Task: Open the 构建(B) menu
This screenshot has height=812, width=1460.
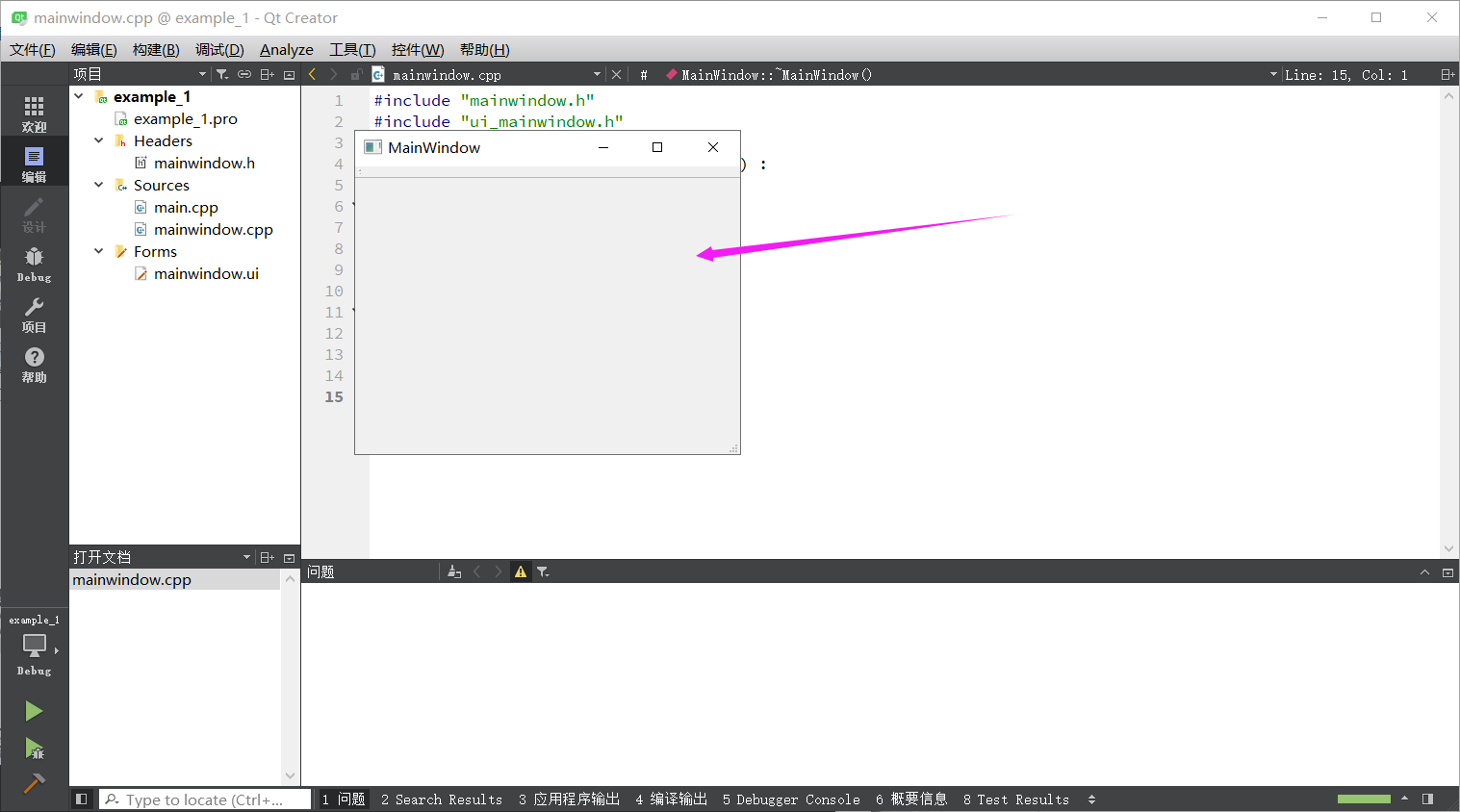Action: coord(156,49)
